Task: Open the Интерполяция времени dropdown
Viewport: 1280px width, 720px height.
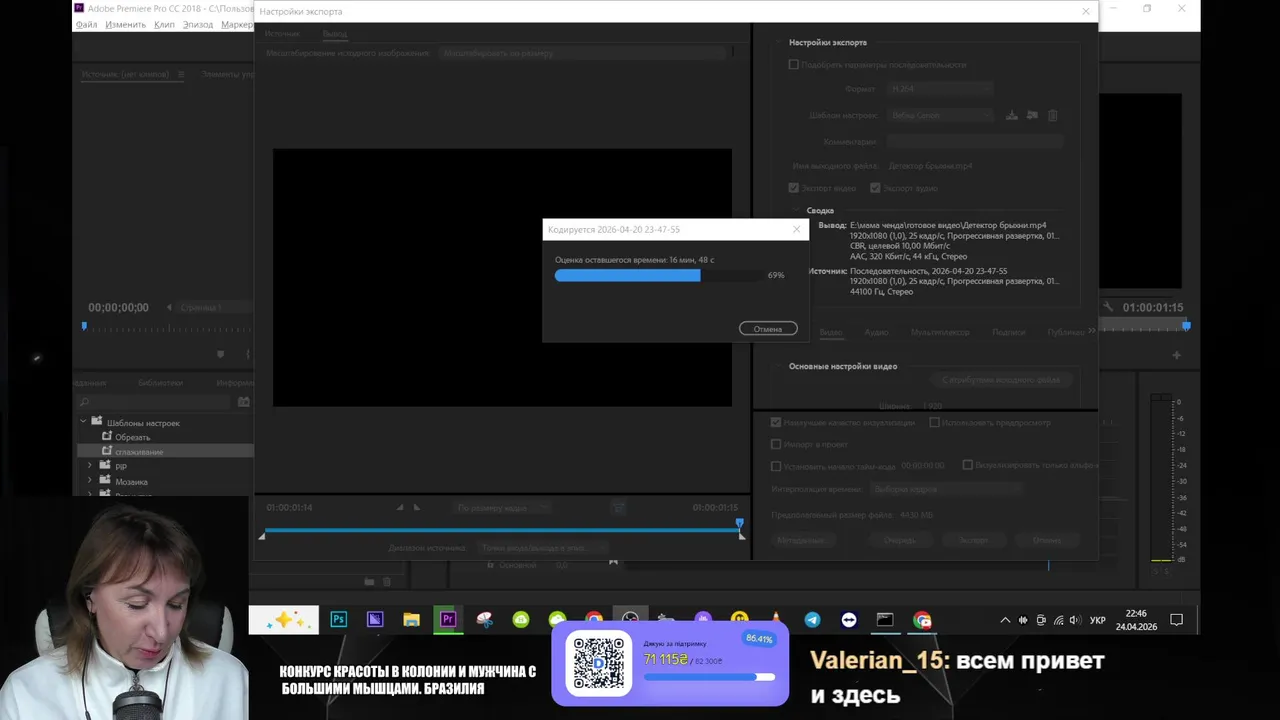Action: pos(946,489)
